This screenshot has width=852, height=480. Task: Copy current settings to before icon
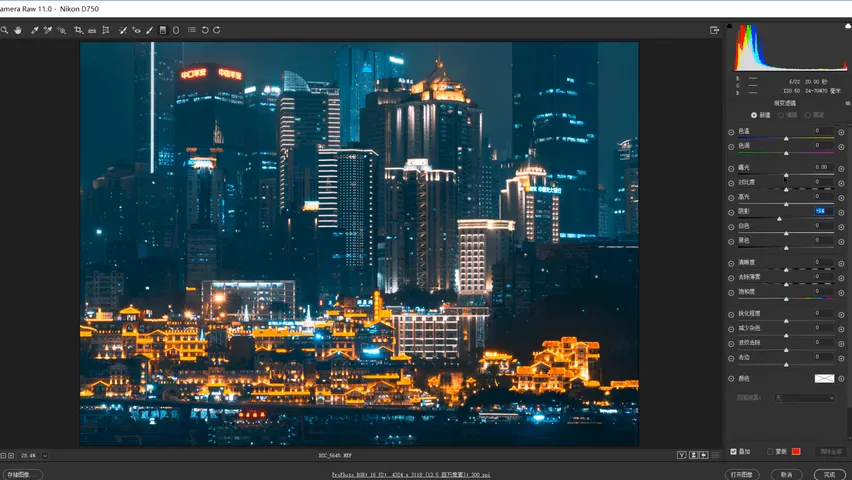704,455
